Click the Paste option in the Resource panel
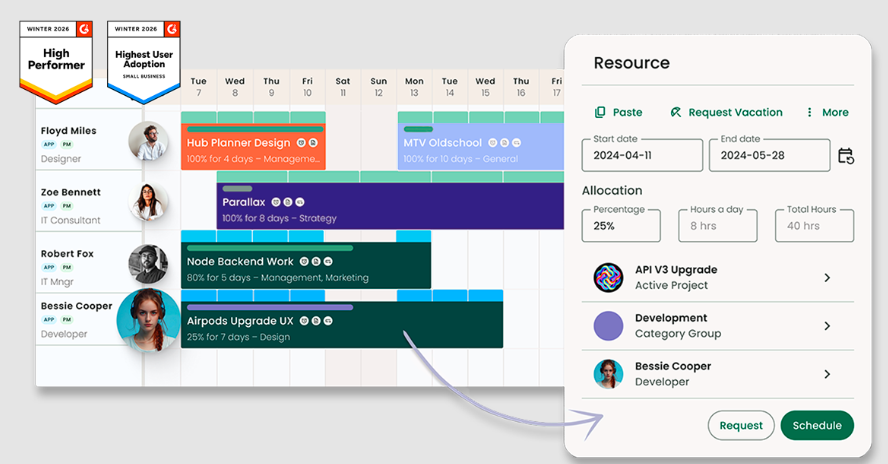The width and height of the screenshot is (888, 464). tap(618, 112)
